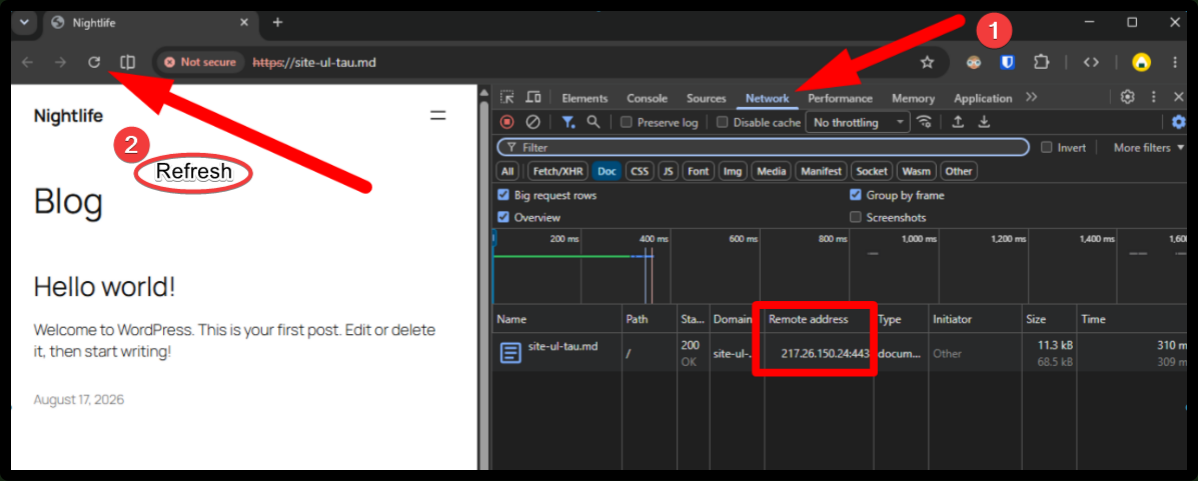The height and width of the screenshot is (481, 1198).
Task: Export HAR file with download arrow
Action: [x=985, y=122]
